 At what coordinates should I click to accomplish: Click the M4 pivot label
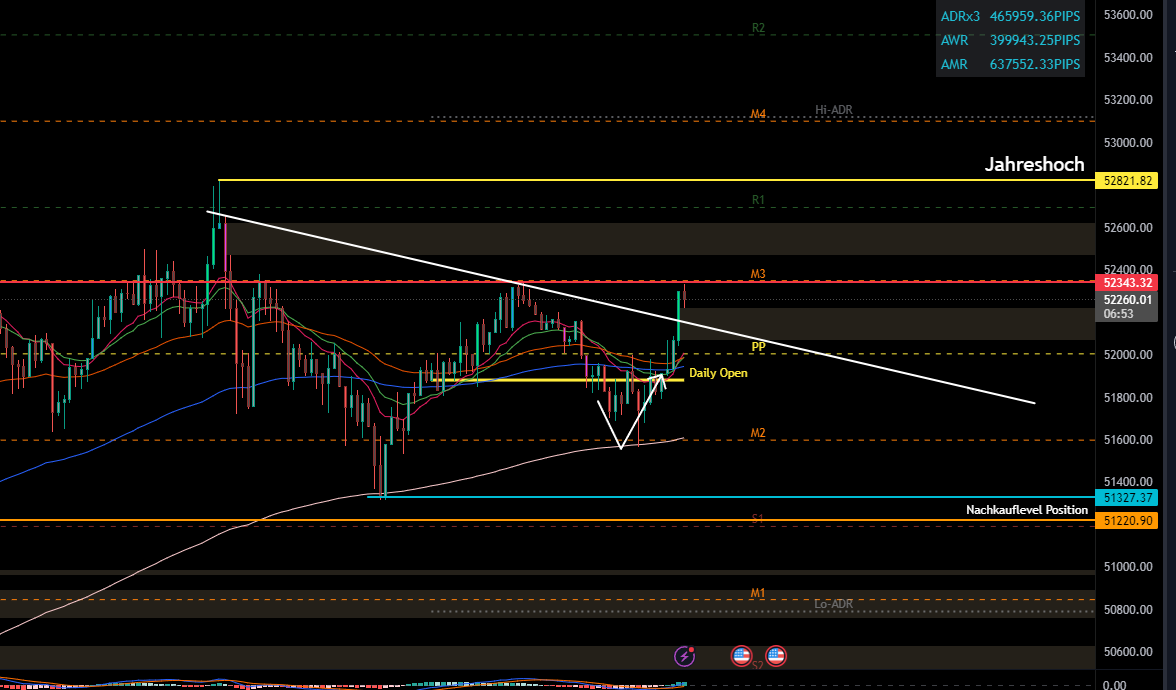[758, 115]
